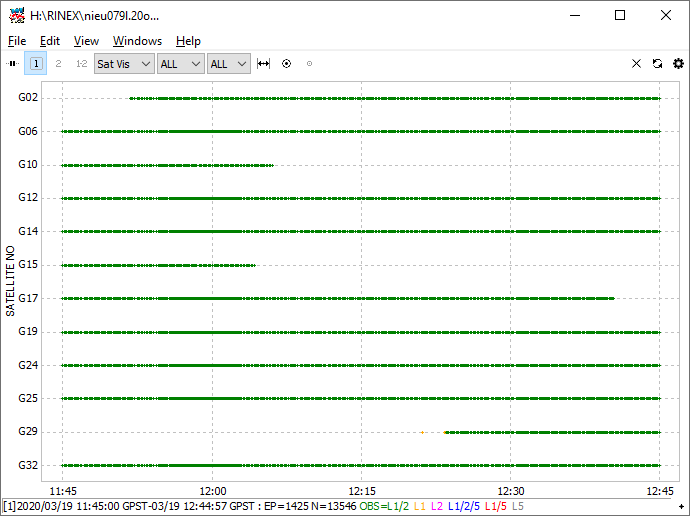
Task: Maximize the RTKPLOT window
Action: click(x=620, y=15)
